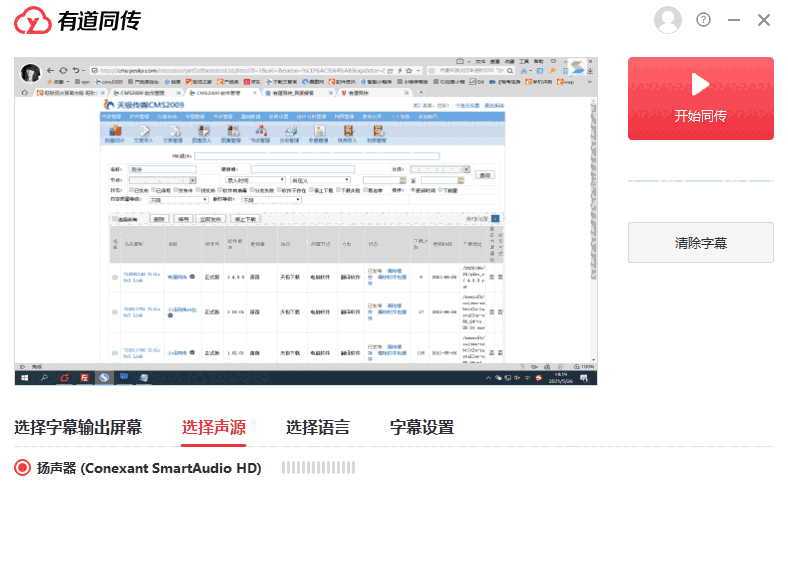Minimize the 有道同传 window
The width and height of the screenshot is (788, 583).
734,20
